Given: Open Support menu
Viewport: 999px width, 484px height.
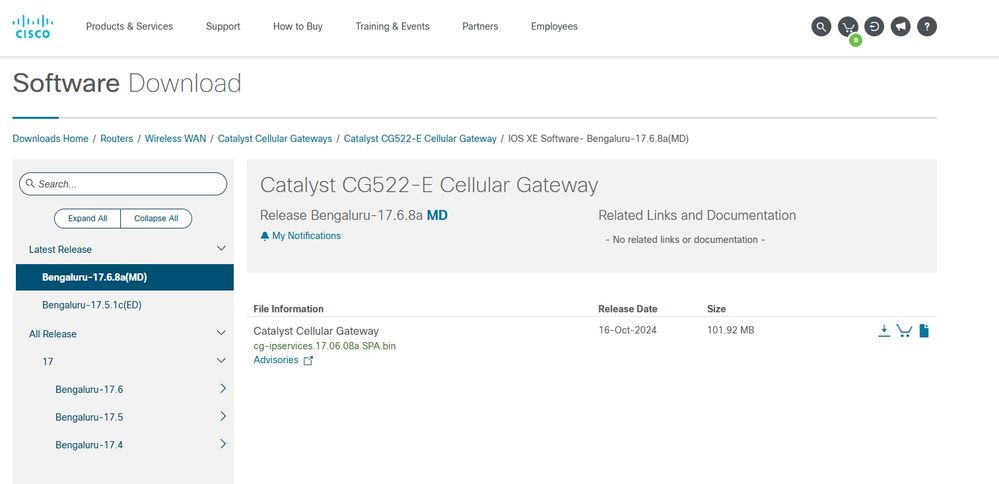Looking at the screenshot, I should click(x=223, y=27).
